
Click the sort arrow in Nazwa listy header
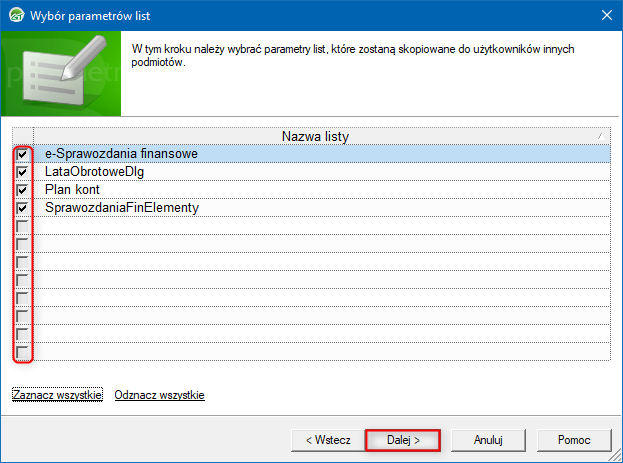coord(601,136)
